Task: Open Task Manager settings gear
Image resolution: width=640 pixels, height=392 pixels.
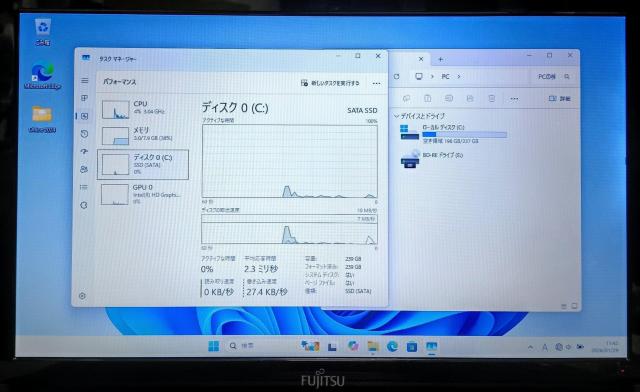Action: [x=82, y=296]
